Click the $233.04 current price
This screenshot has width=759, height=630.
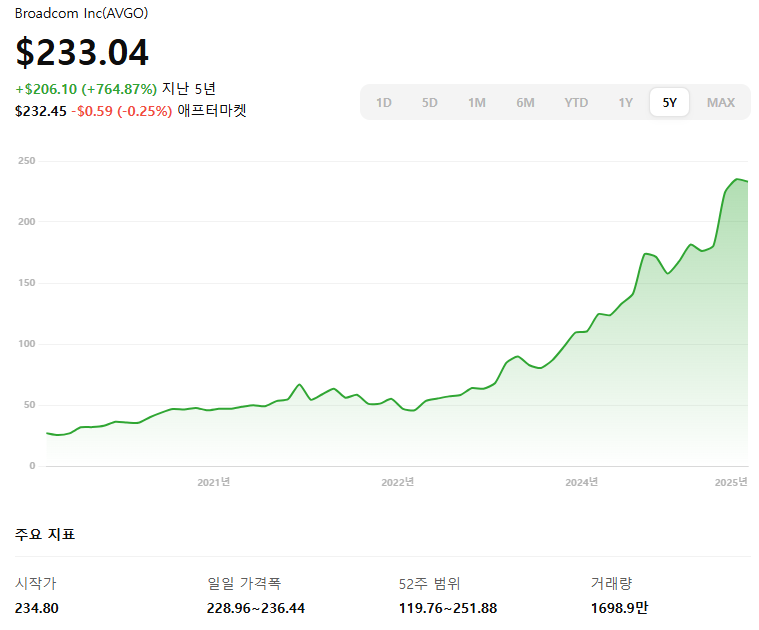82,52
